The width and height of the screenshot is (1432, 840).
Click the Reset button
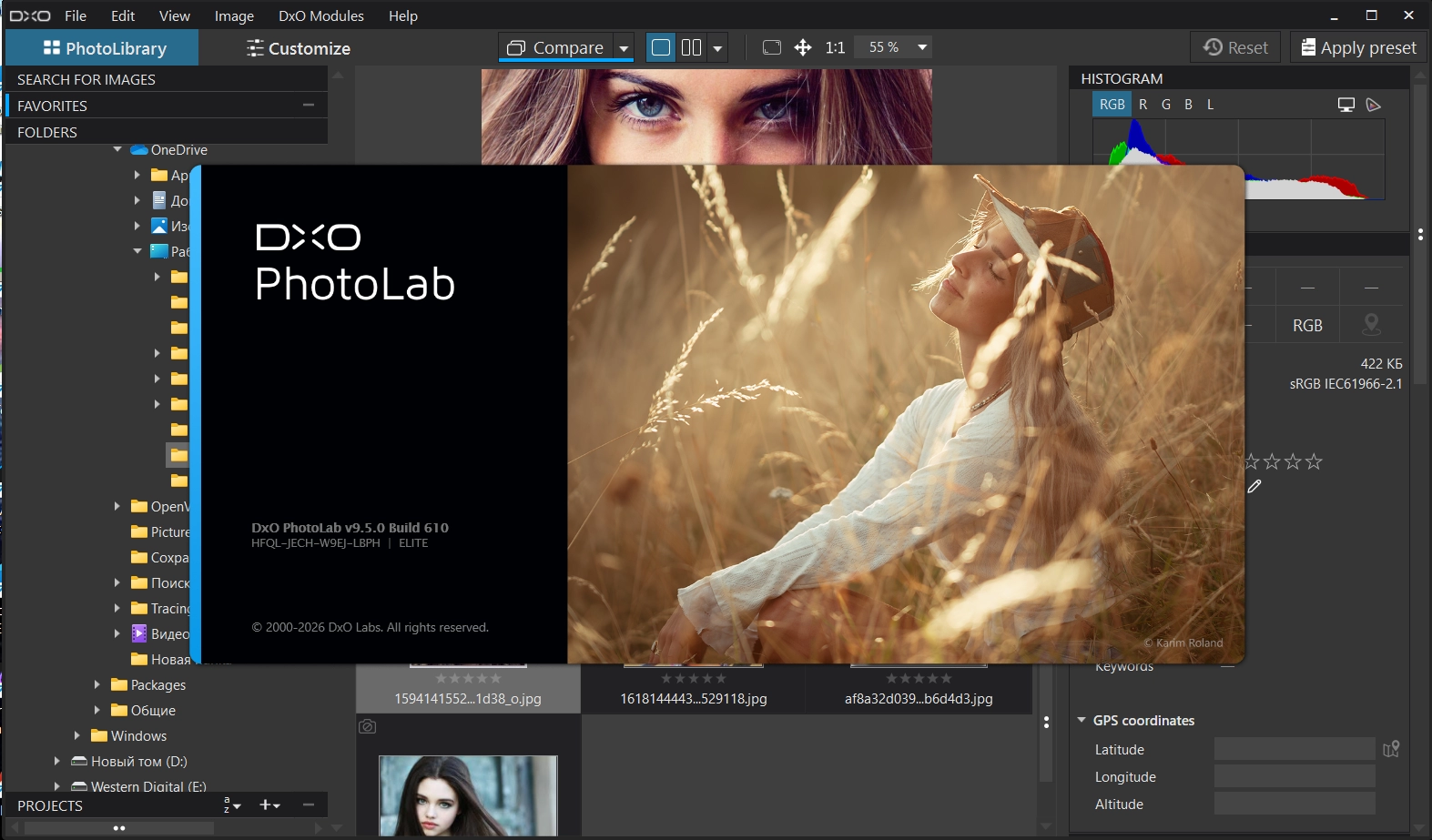point(1235,47)
